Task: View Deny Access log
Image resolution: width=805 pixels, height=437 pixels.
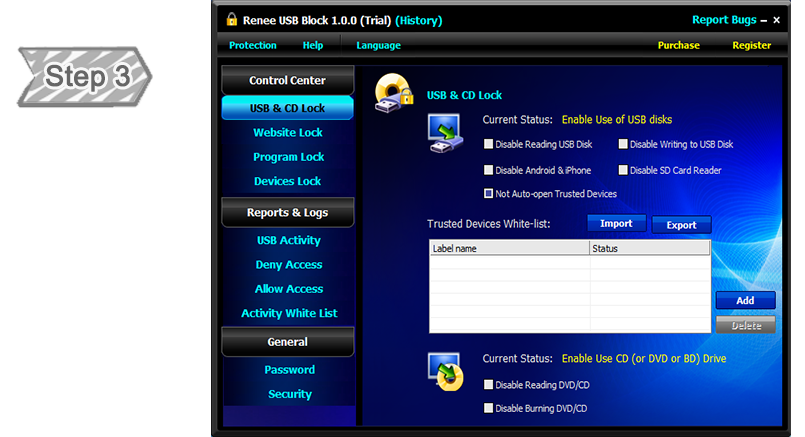Action: point(289,264)
